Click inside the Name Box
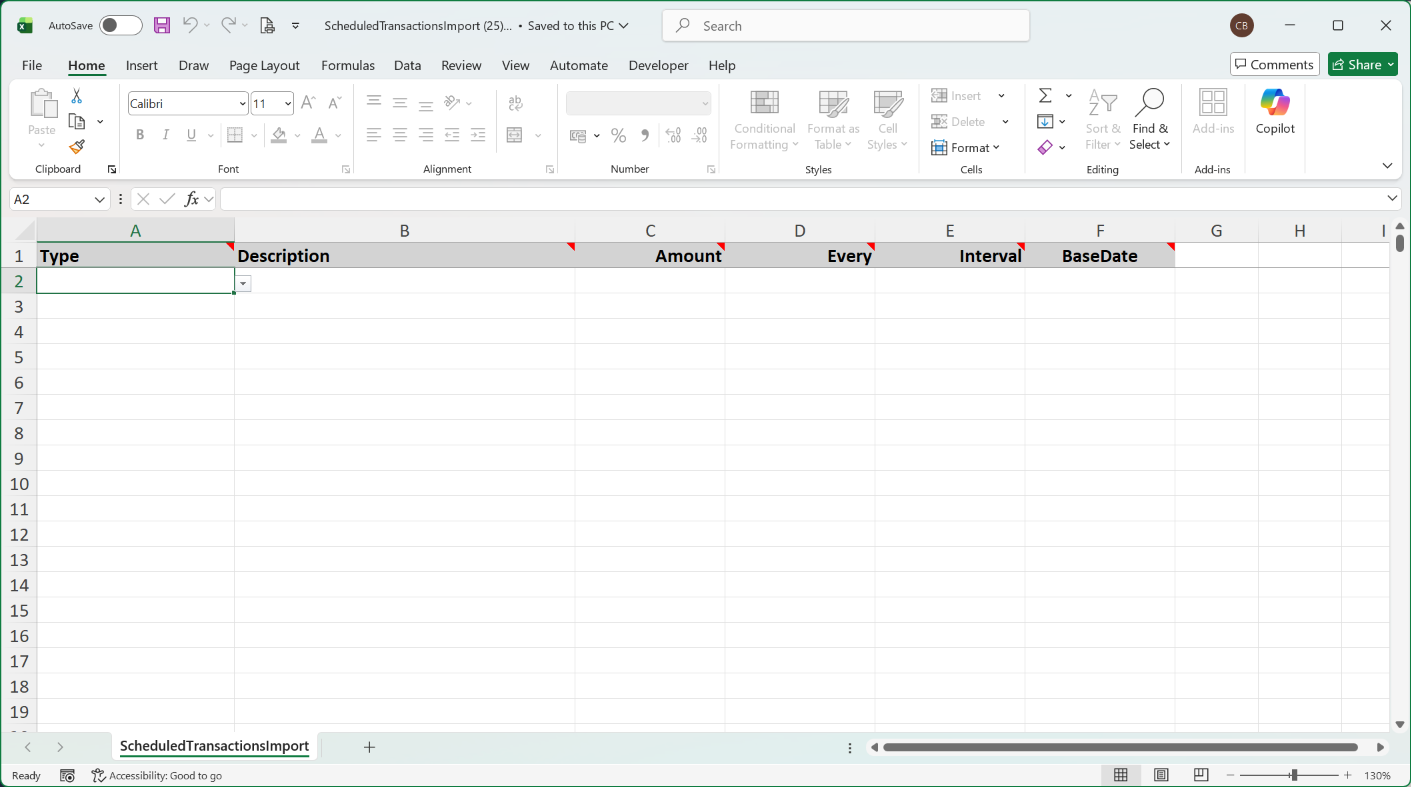Image resolution: width=1411 pixels, height=787 pixels. tap(52, 199)
